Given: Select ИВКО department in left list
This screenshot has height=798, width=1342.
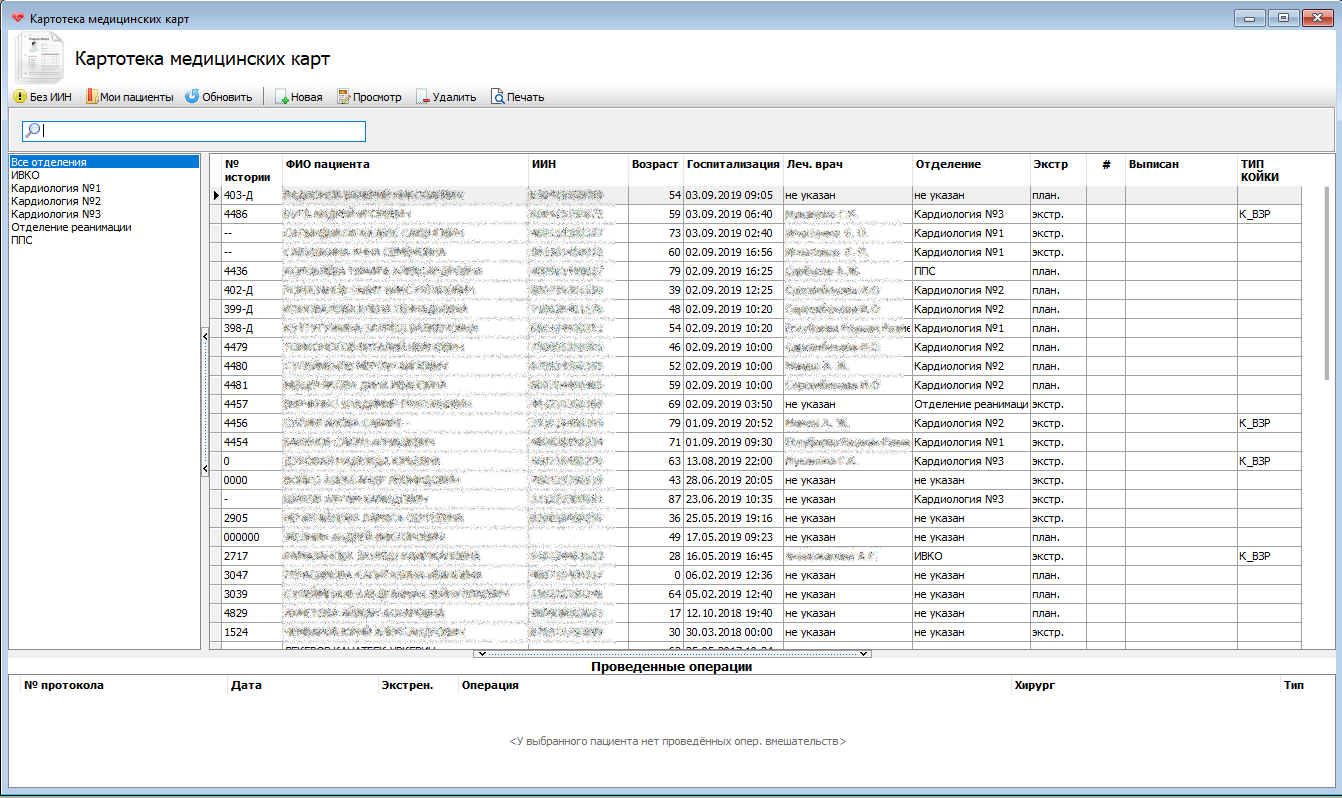Looking at the screenshot, I should [104, 175].
